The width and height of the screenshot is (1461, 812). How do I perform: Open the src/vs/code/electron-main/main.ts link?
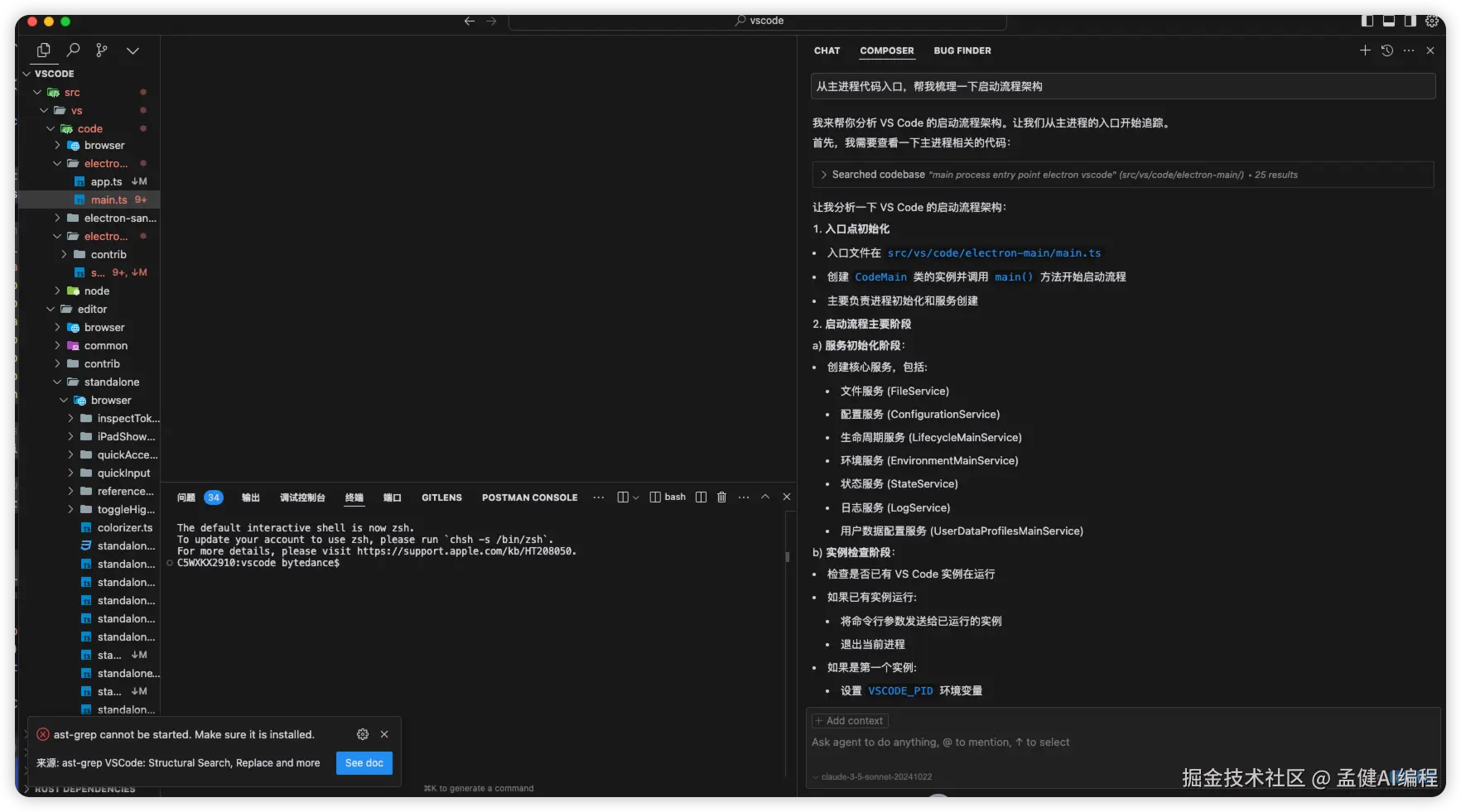tap(994, 253)
